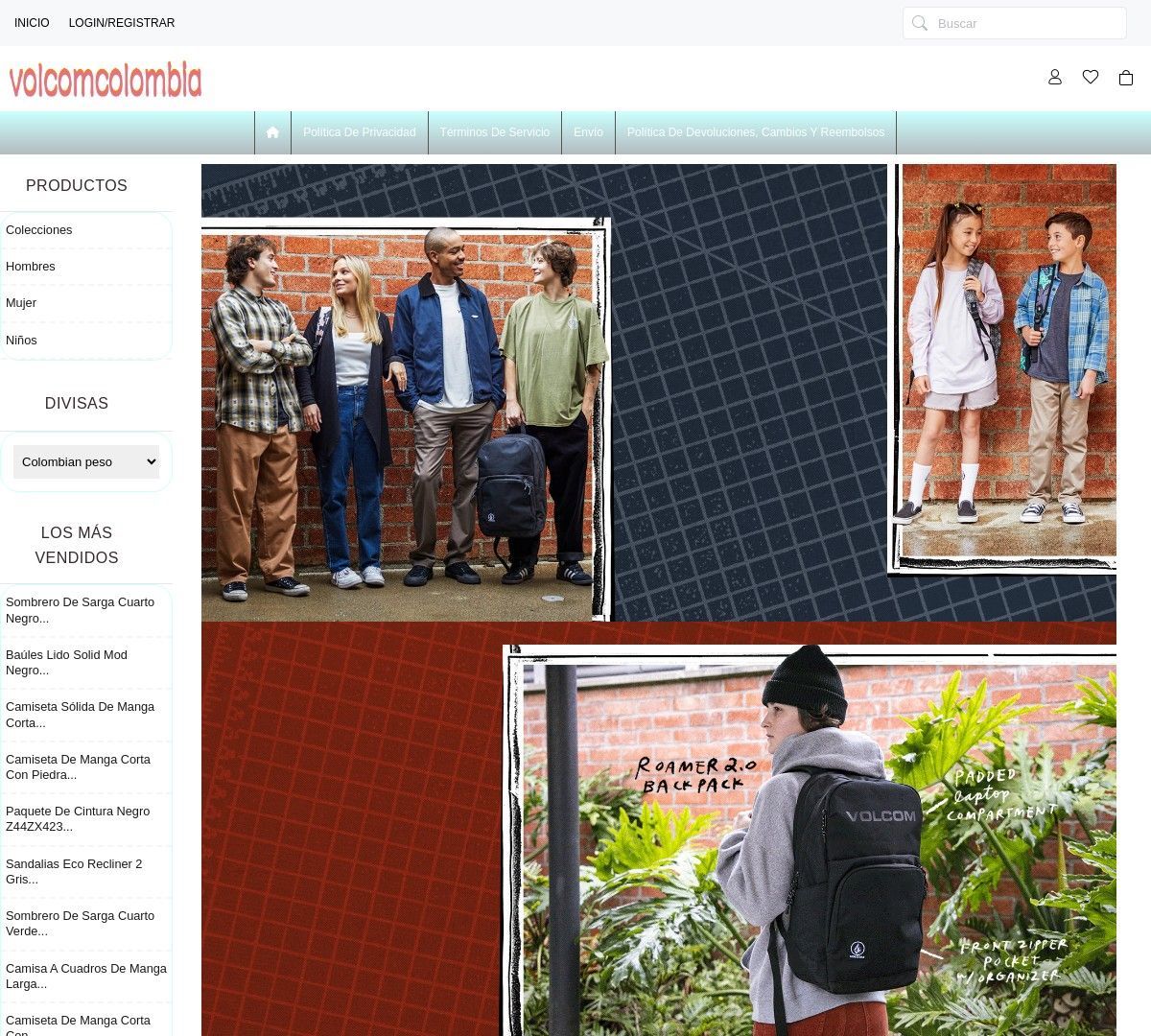Open Camisa A Cuadros De Manga Larga
This screenshot has width=1151, height=1036.
[86, 977]
